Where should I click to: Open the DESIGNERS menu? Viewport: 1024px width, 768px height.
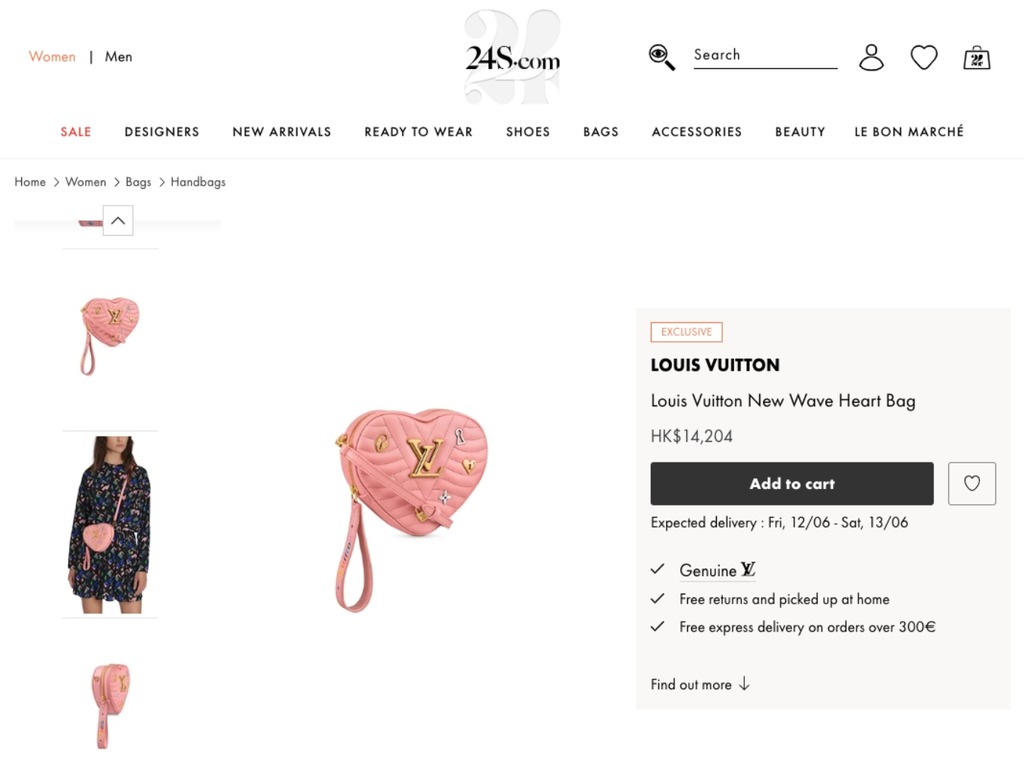coord(161,131)
